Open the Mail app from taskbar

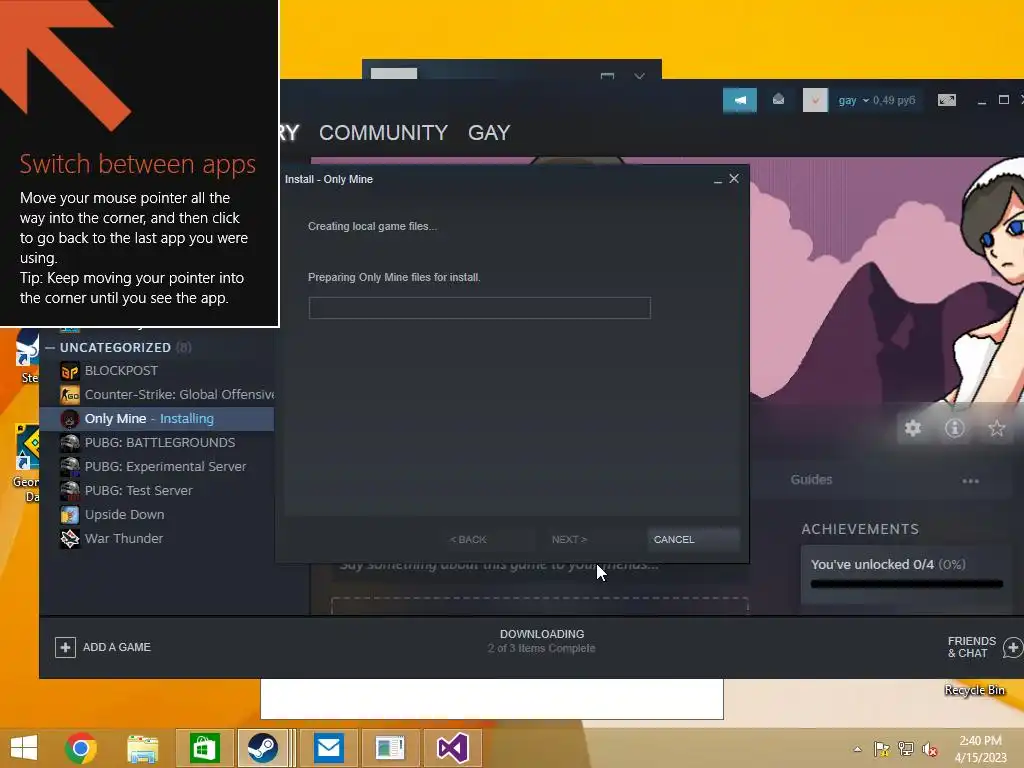pos(328,748)
